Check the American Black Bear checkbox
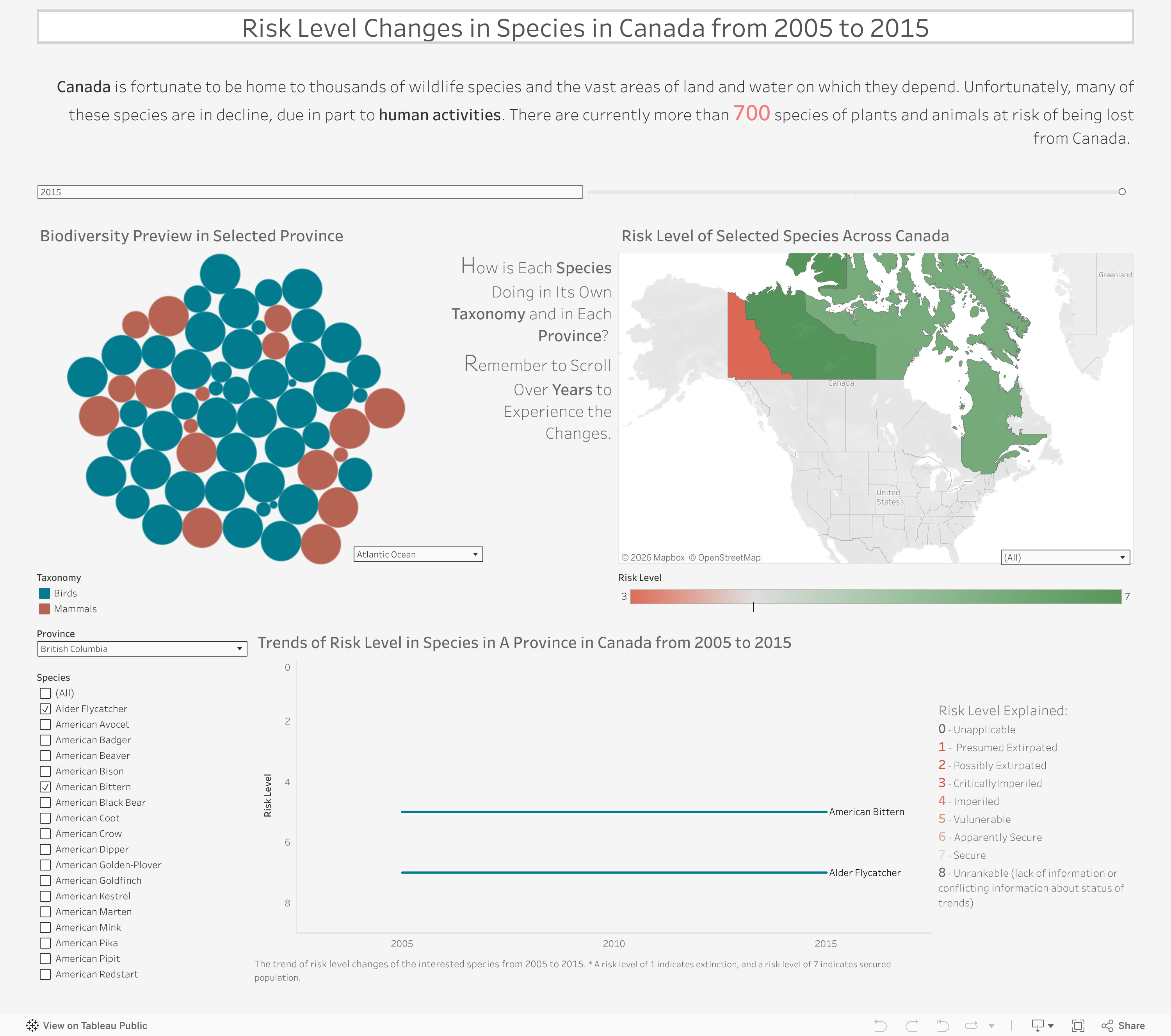This screenshot has height=1036, width=1171. click(46, 802)
